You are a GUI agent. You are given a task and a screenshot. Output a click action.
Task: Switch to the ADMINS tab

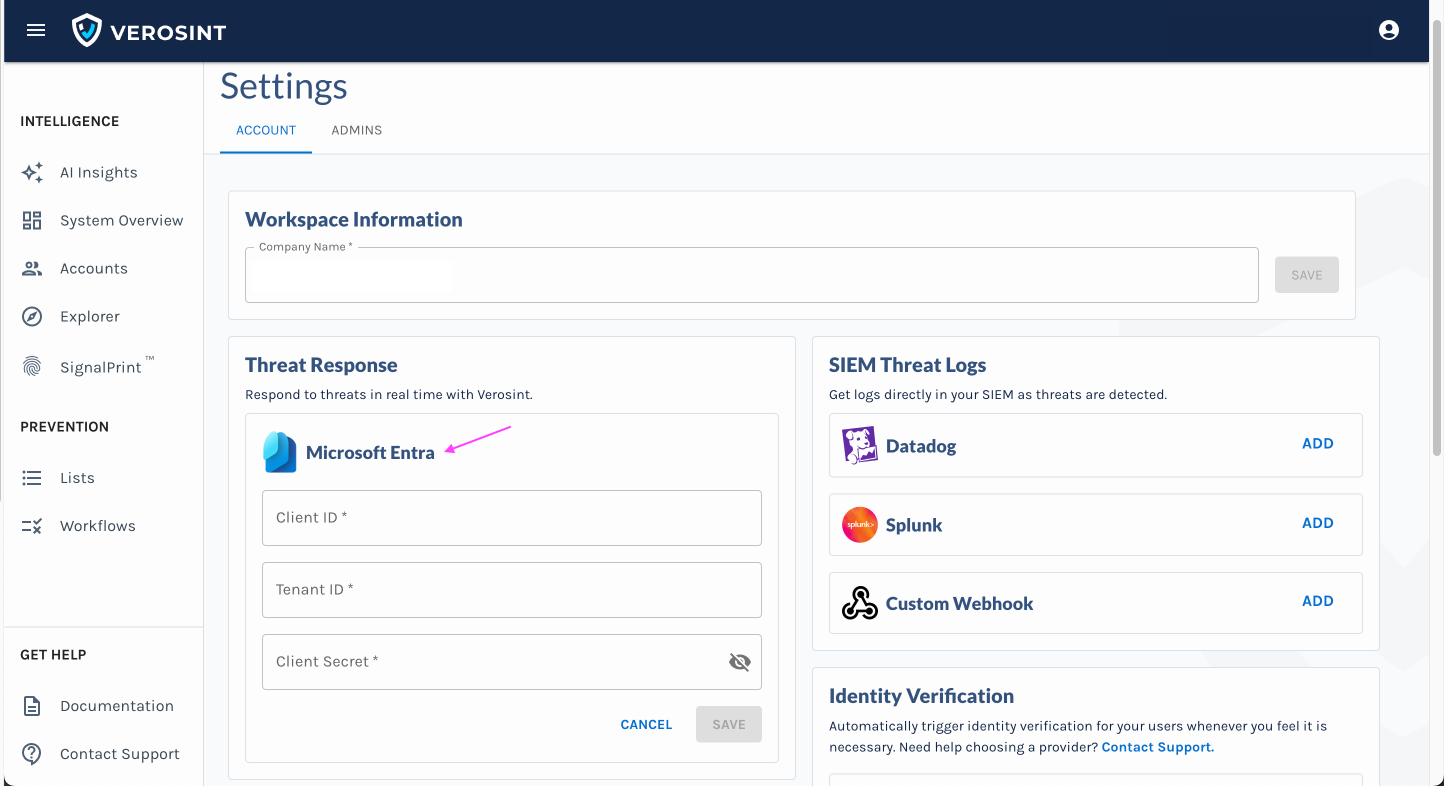(x=357, y=130)
